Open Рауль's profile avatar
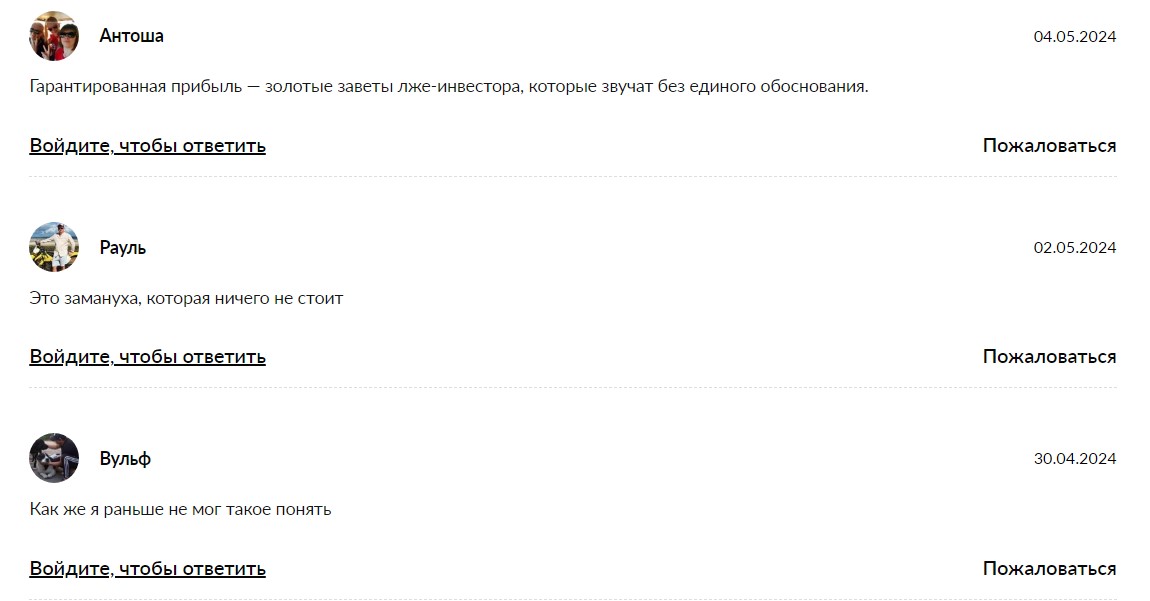Image resolution: width=1150 pixels, height=601 pixels. coord(54,247)
